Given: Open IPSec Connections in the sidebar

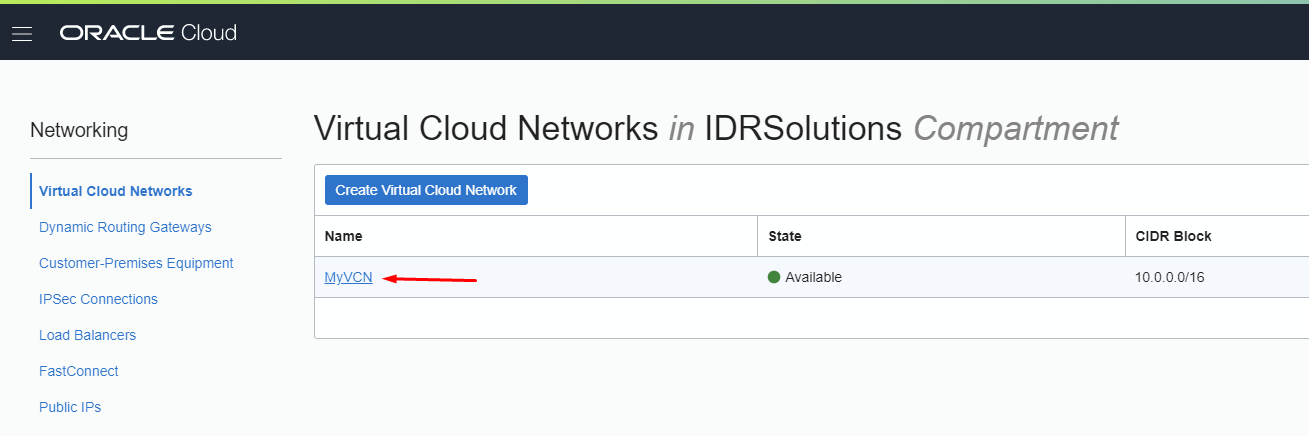Looking at the screenshot, I should [98, 299].
